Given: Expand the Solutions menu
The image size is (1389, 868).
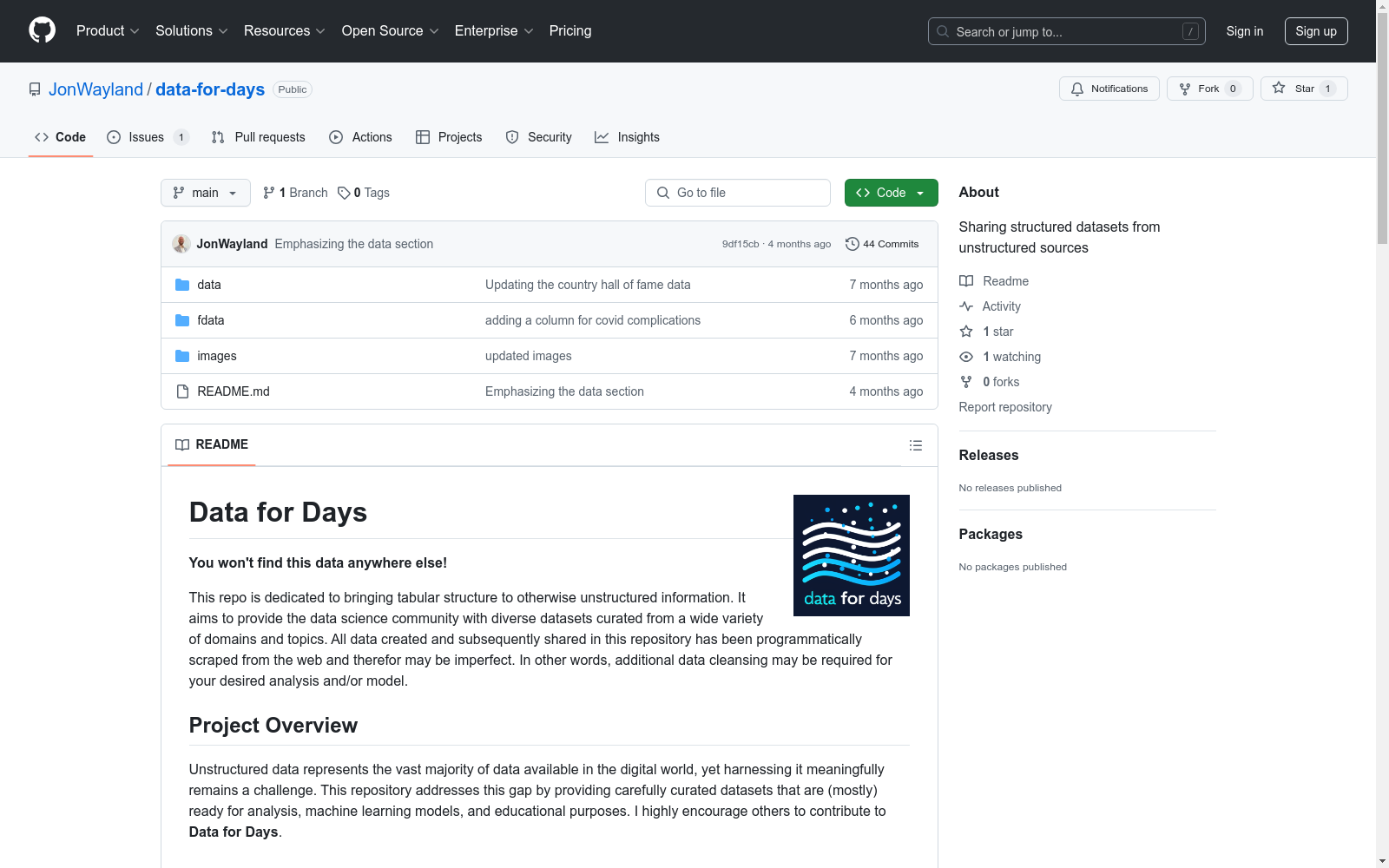Looking at the screenshot, I should point(192,30).
